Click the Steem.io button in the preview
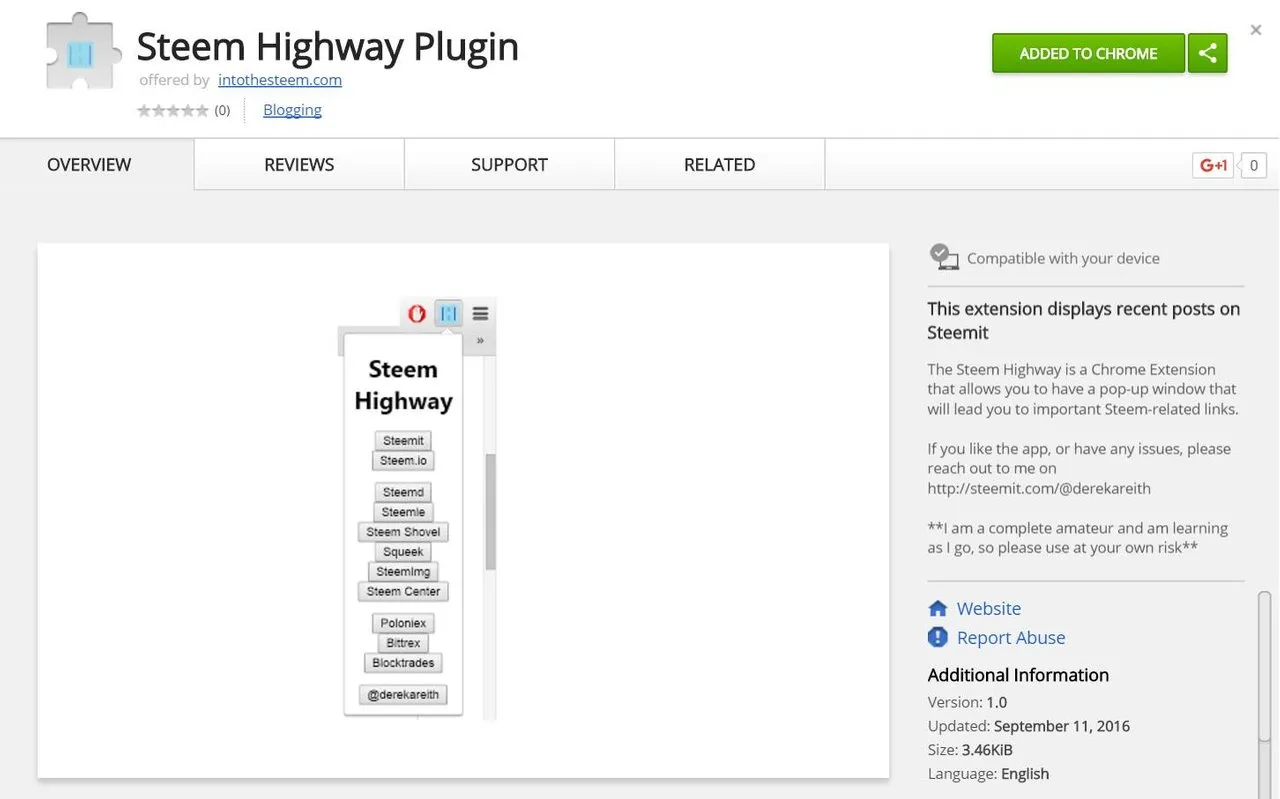The image size is (1280, 799). (403, 461)
